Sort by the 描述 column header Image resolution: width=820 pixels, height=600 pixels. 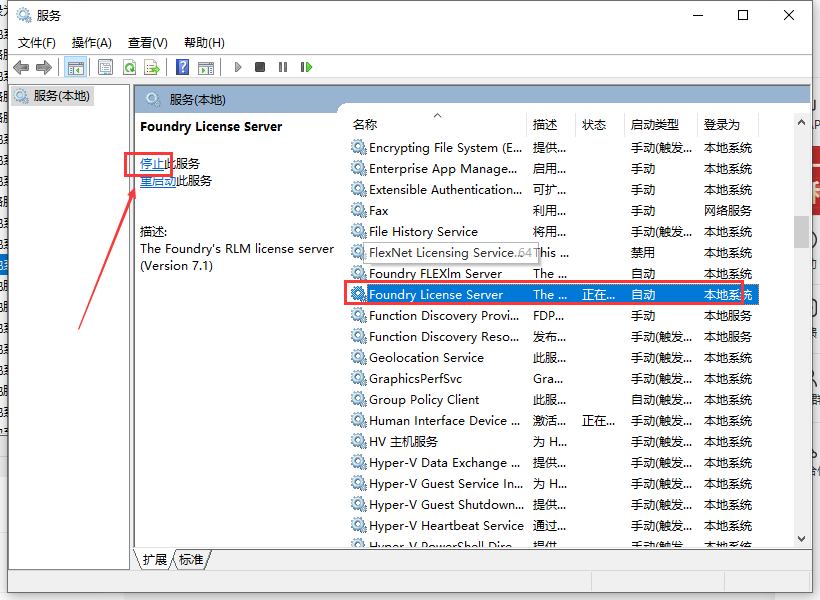(x=551, y=124)
